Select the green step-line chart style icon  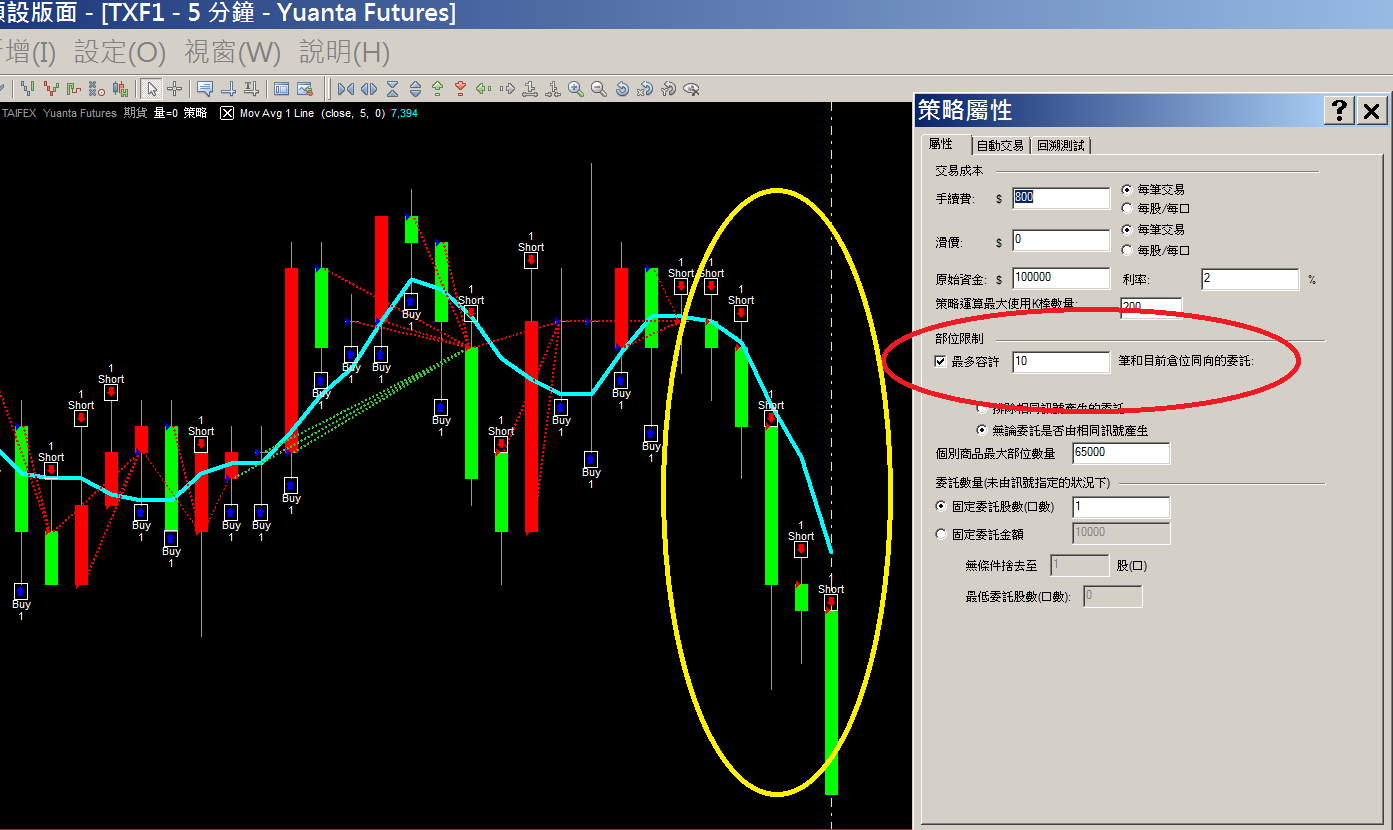tap(74, 88)
